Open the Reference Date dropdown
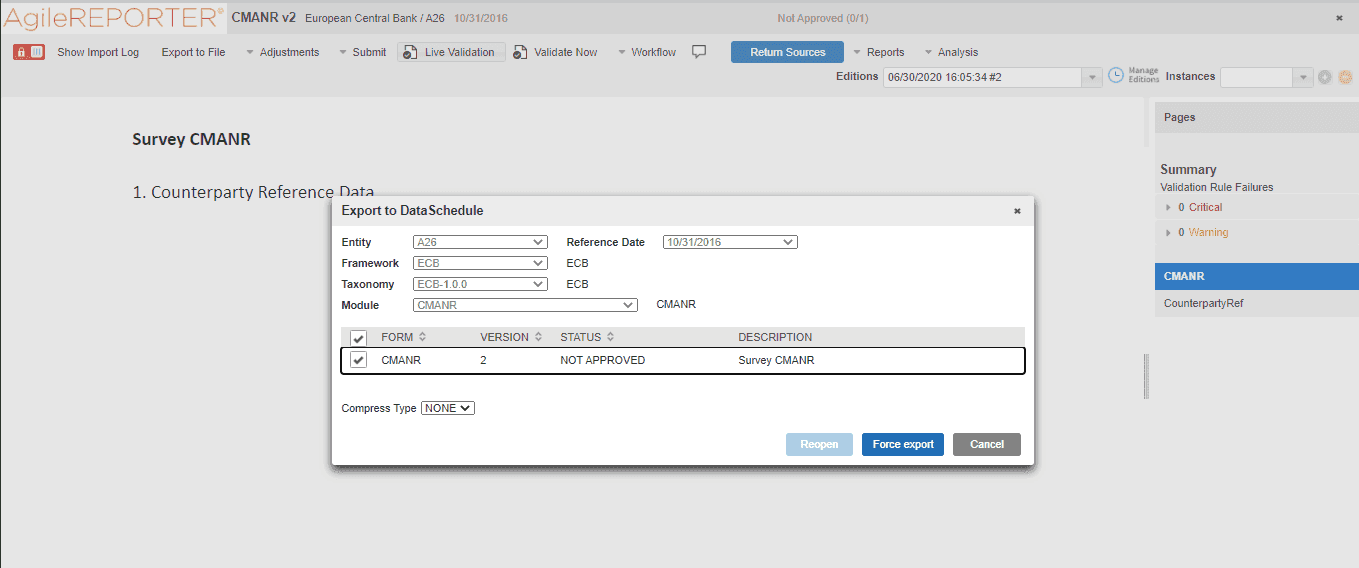Image resolution: width=1359 pixels, height=568 pixels. click(730, 242)
